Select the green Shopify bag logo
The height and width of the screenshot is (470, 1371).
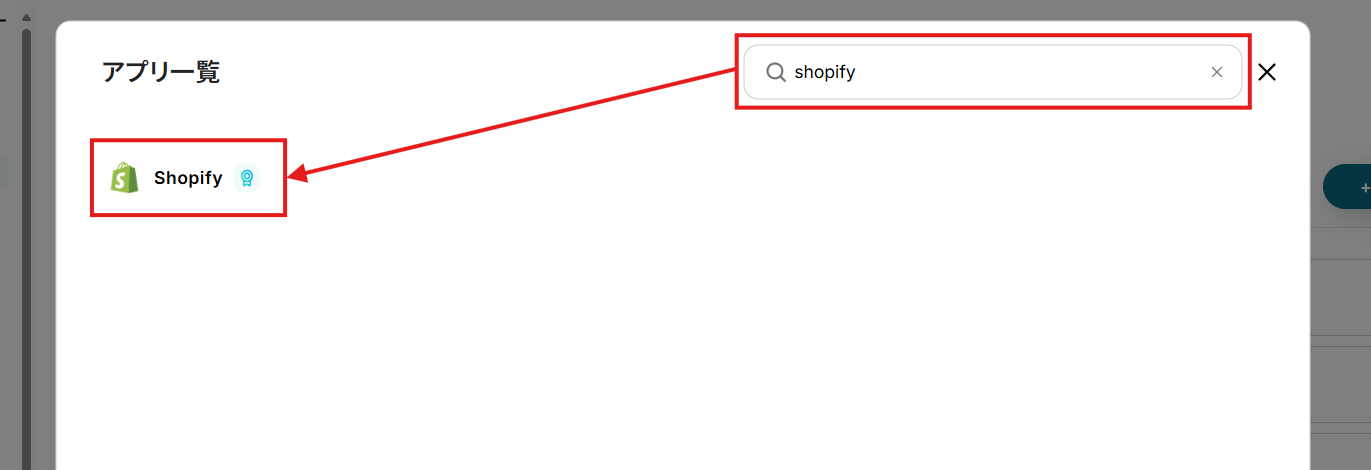125,178
